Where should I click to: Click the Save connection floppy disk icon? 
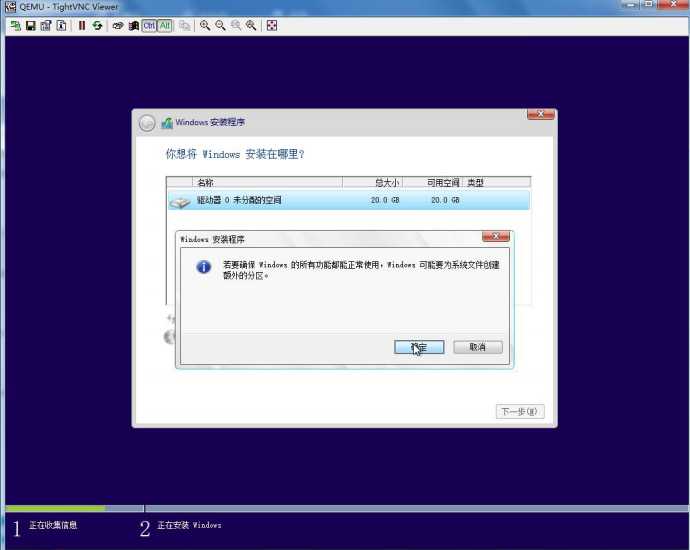click(x=30, y=26)
